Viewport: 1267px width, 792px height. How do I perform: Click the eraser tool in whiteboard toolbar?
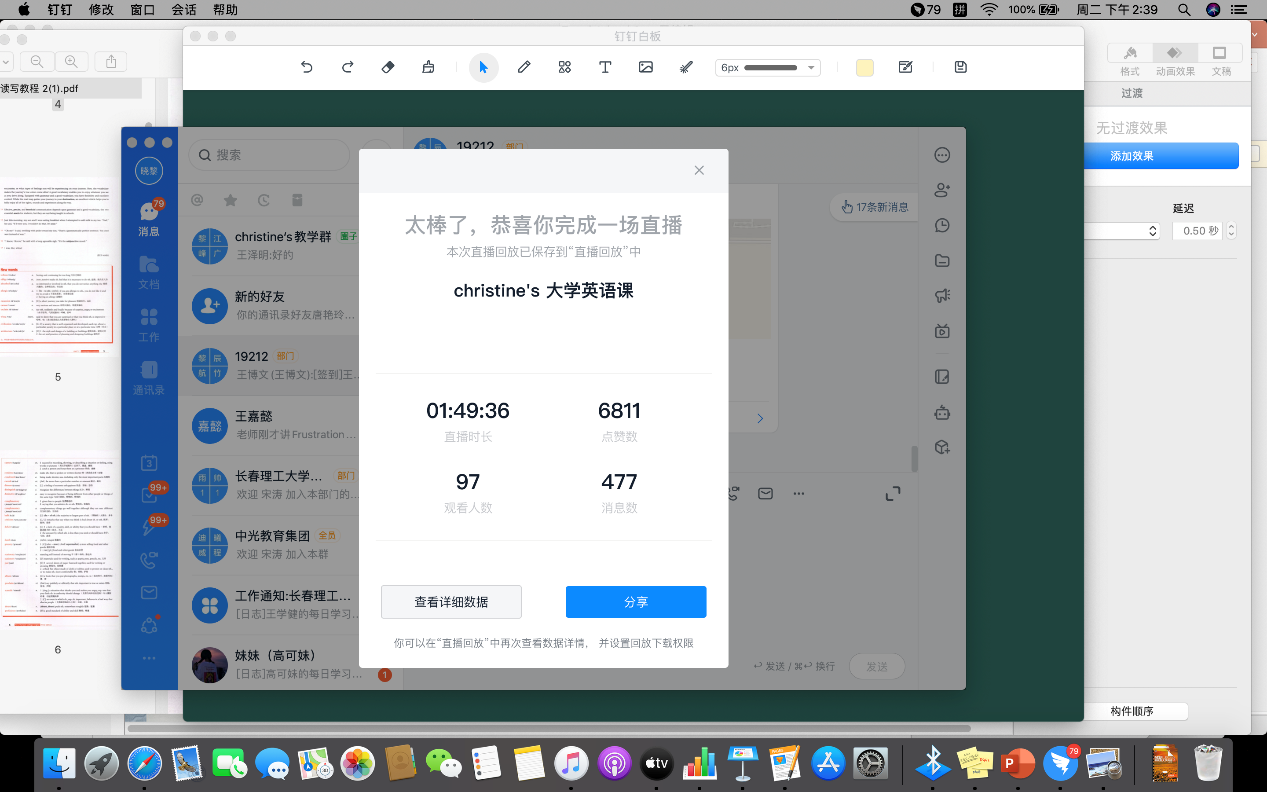[x=389, y=67]
